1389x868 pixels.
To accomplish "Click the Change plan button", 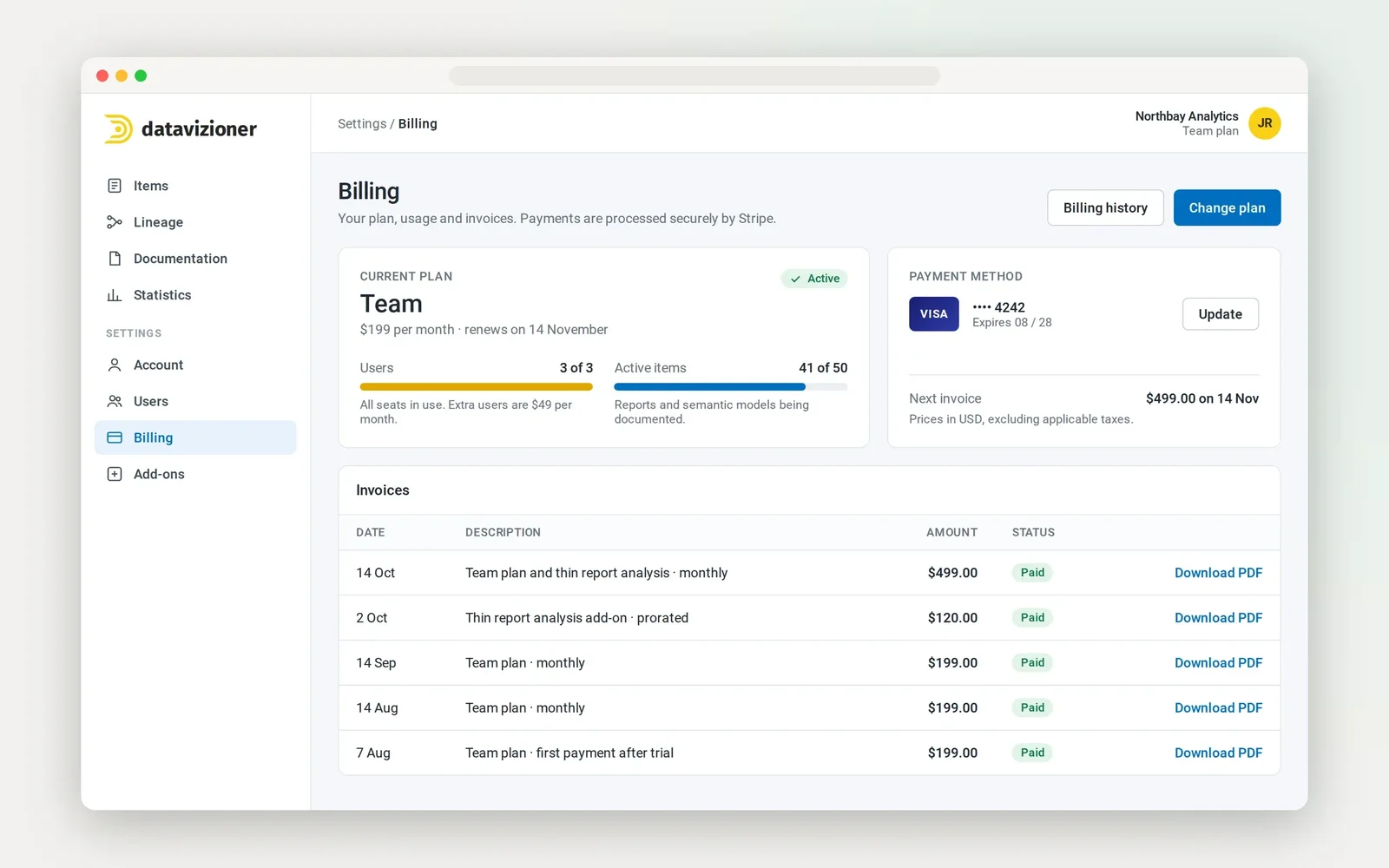I will tap(1227, 207).
